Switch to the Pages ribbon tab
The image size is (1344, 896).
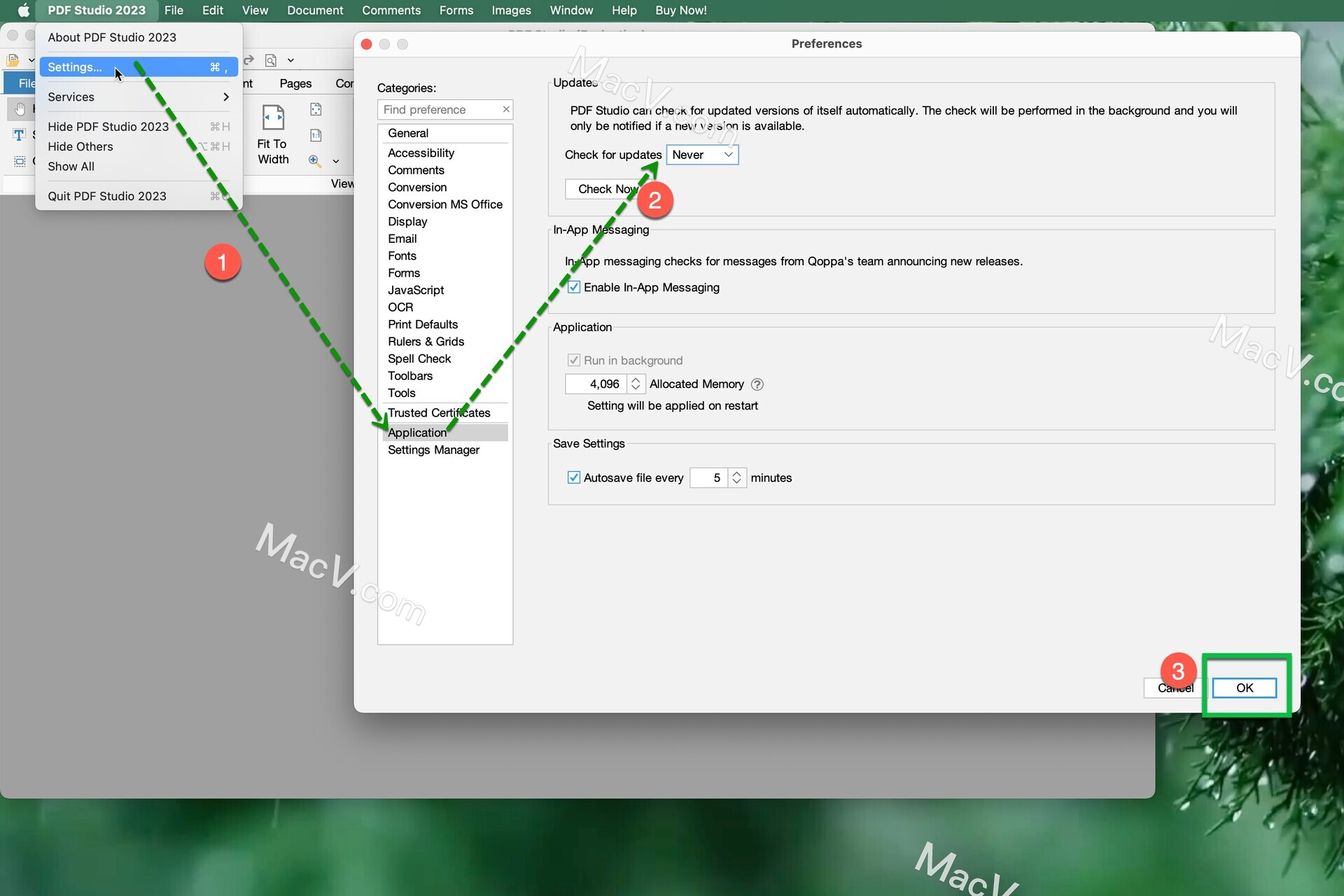tap(295, 83)
